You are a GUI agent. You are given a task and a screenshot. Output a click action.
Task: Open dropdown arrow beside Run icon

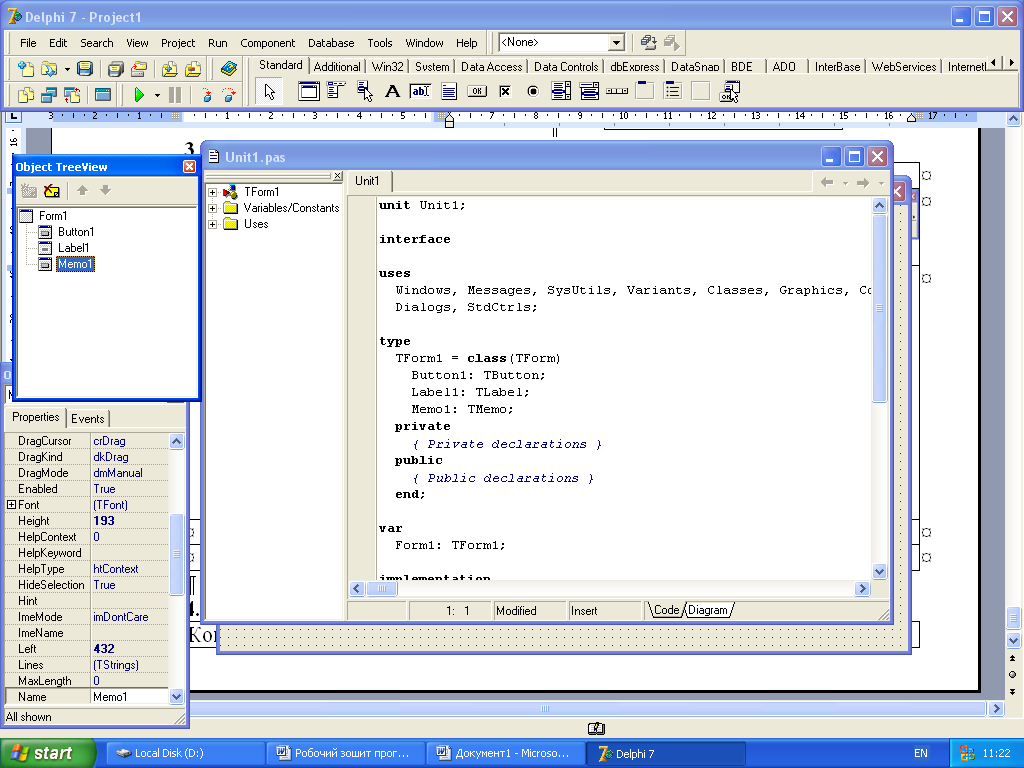[157, 95]
